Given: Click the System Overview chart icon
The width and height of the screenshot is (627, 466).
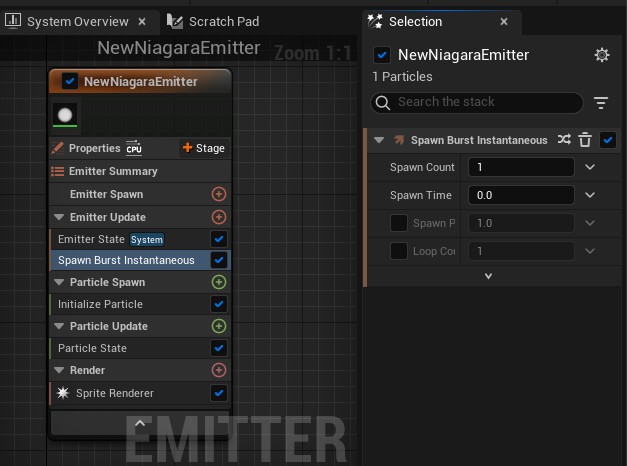Looking at the screenshot, I should click(x=13, y=21).
